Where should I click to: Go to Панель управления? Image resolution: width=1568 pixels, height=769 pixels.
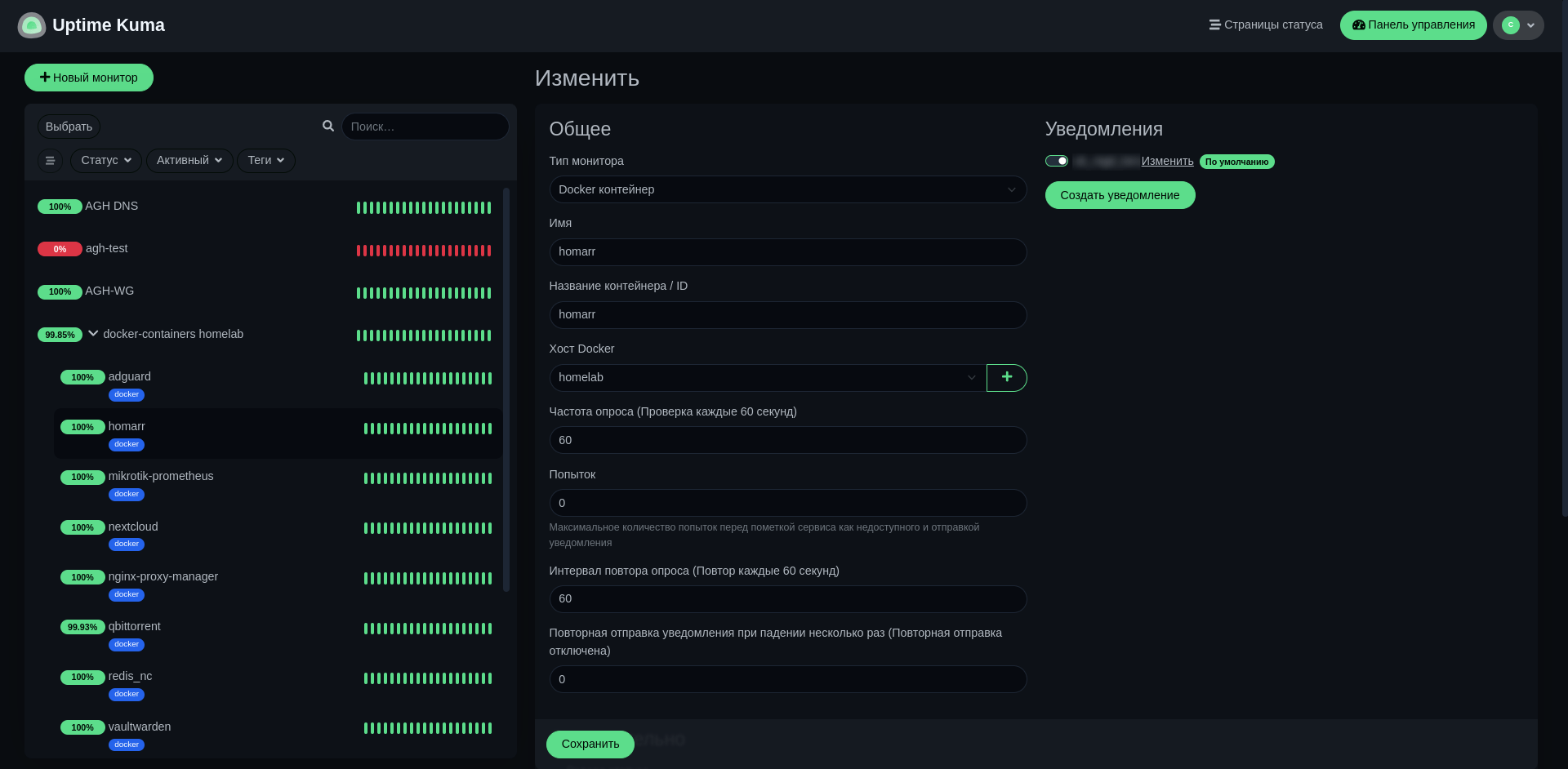pyautogui.click(x=1414, y=25)
